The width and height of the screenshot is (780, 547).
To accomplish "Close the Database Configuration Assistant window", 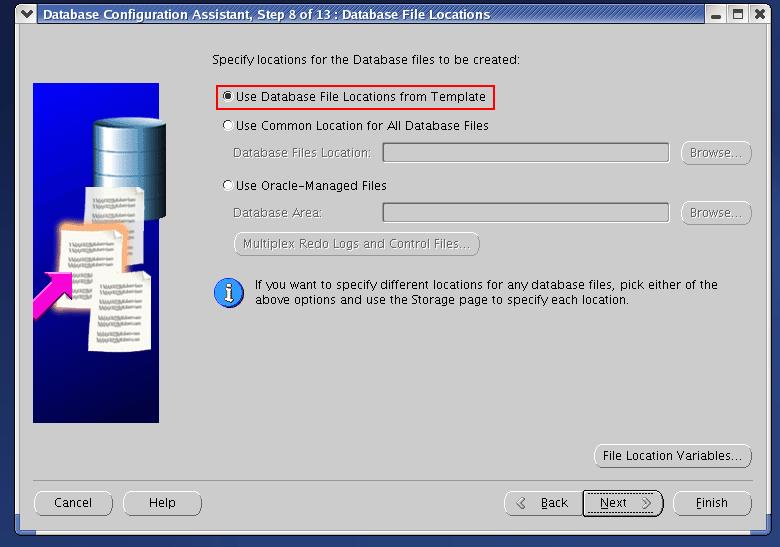I will [x=759, y=14].
